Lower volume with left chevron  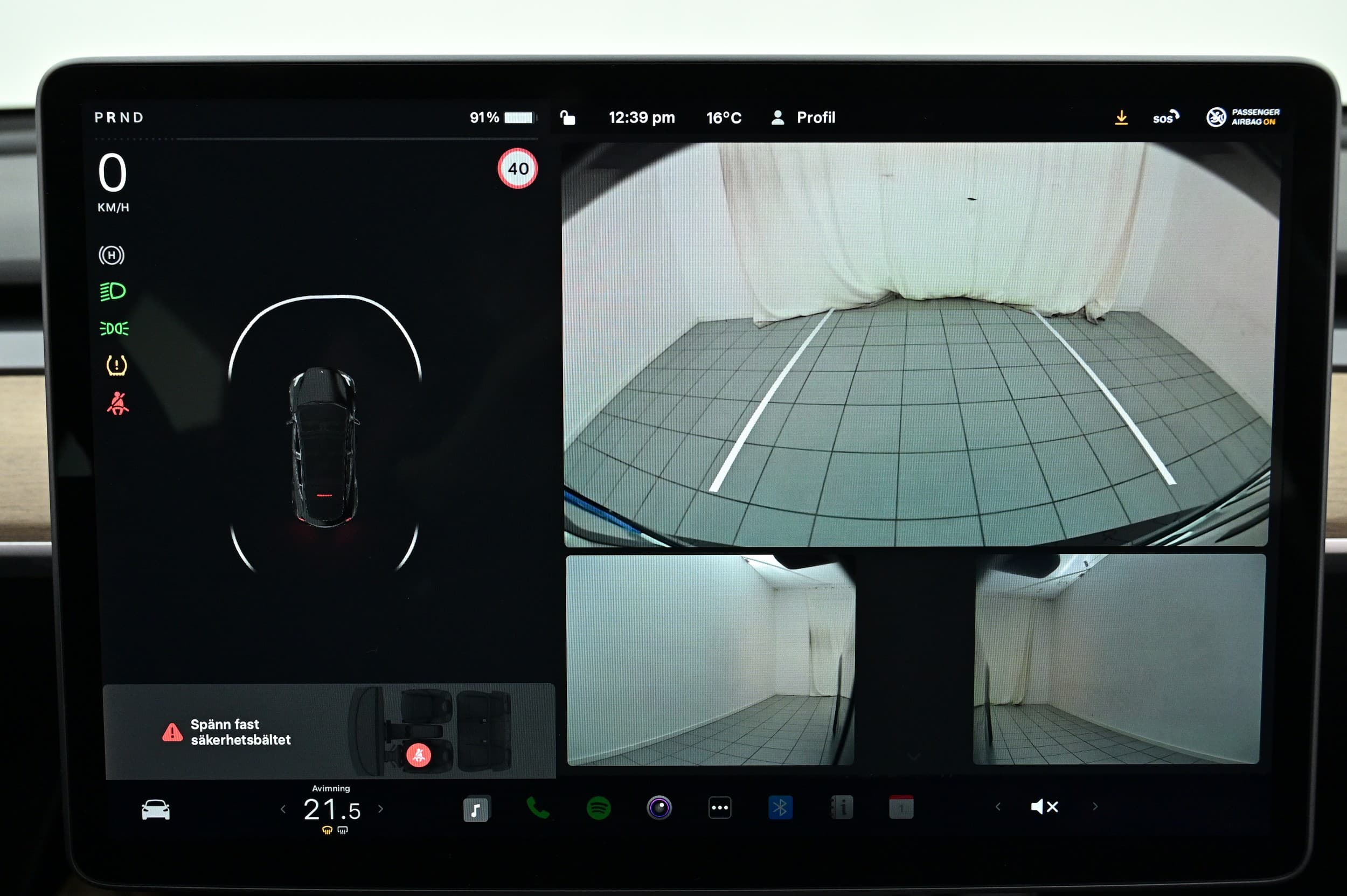click(x=998, y=807)
